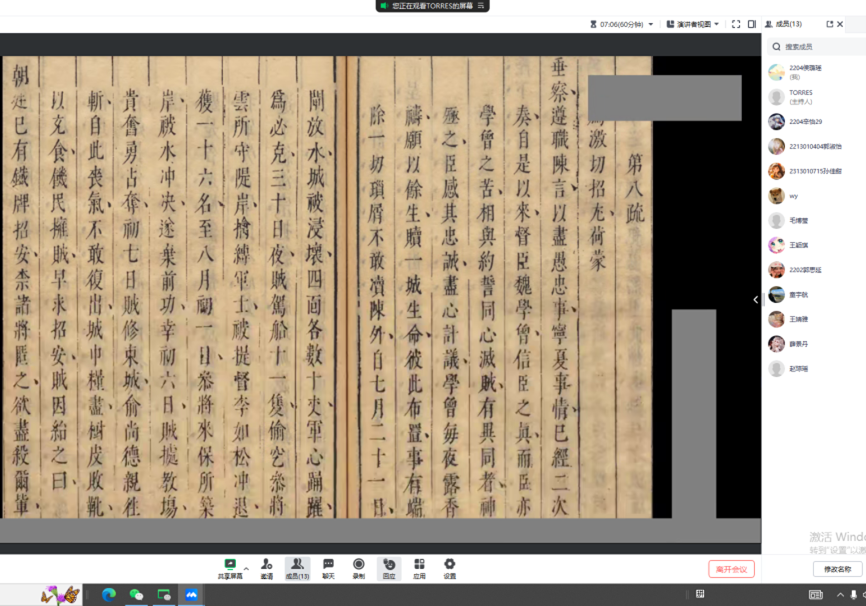Expand the meeting timer 07:06 dropdown
866x606 pixels.
[x=651, y=24]
